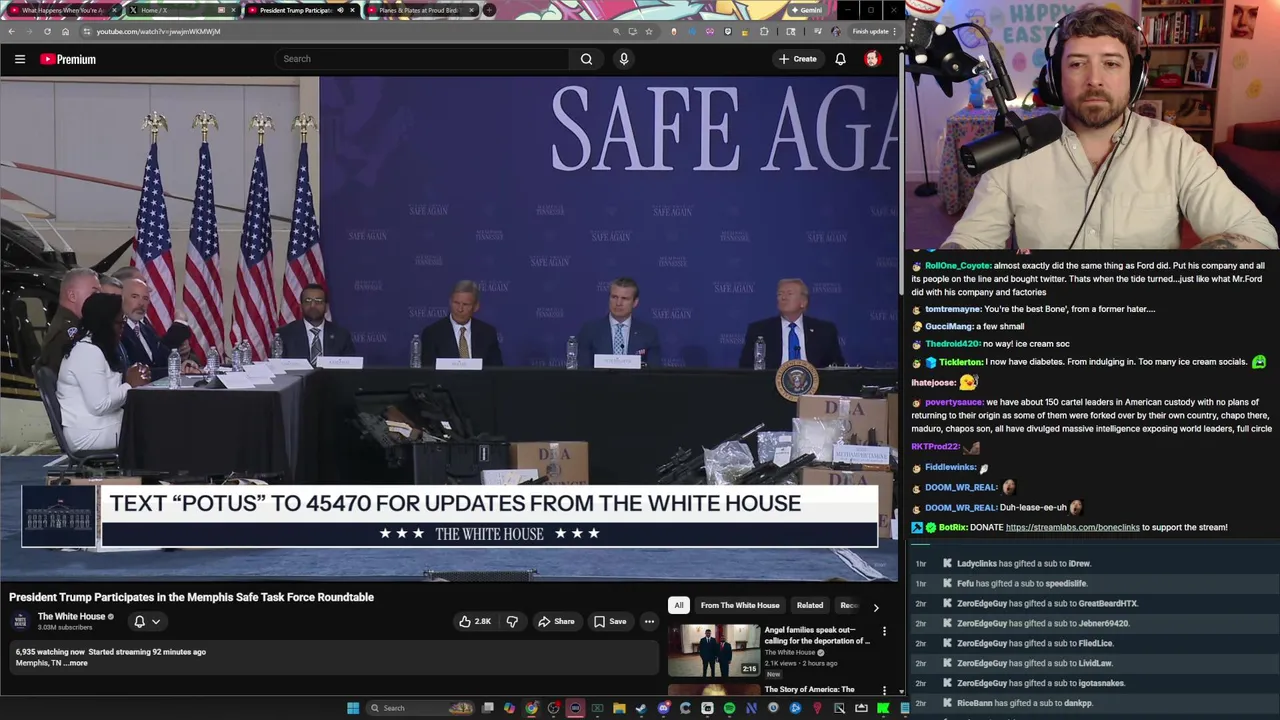Reload the page in browser toolbar

tap(47, 31)
